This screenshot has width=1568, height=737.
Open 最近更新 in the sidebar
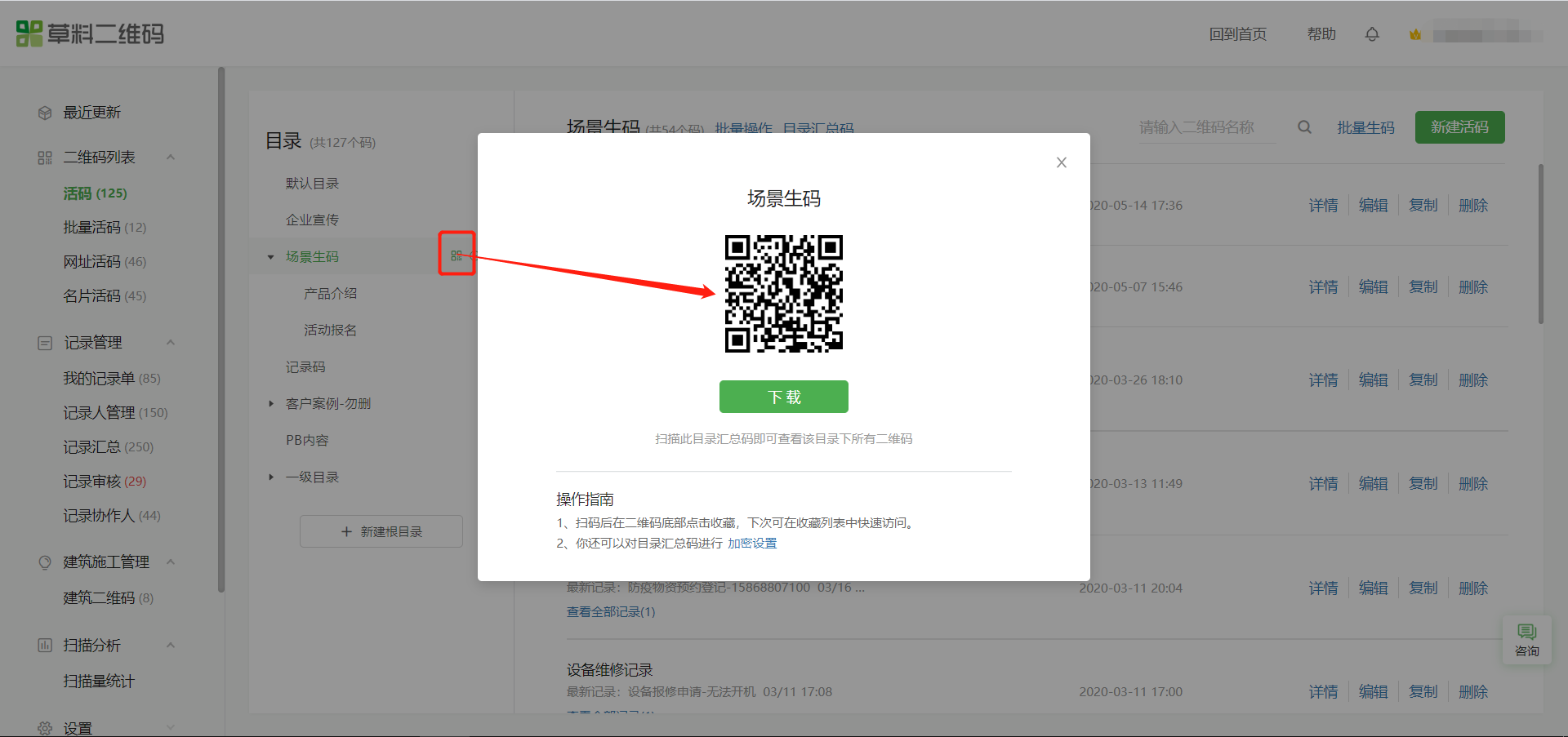click(92, 113)
